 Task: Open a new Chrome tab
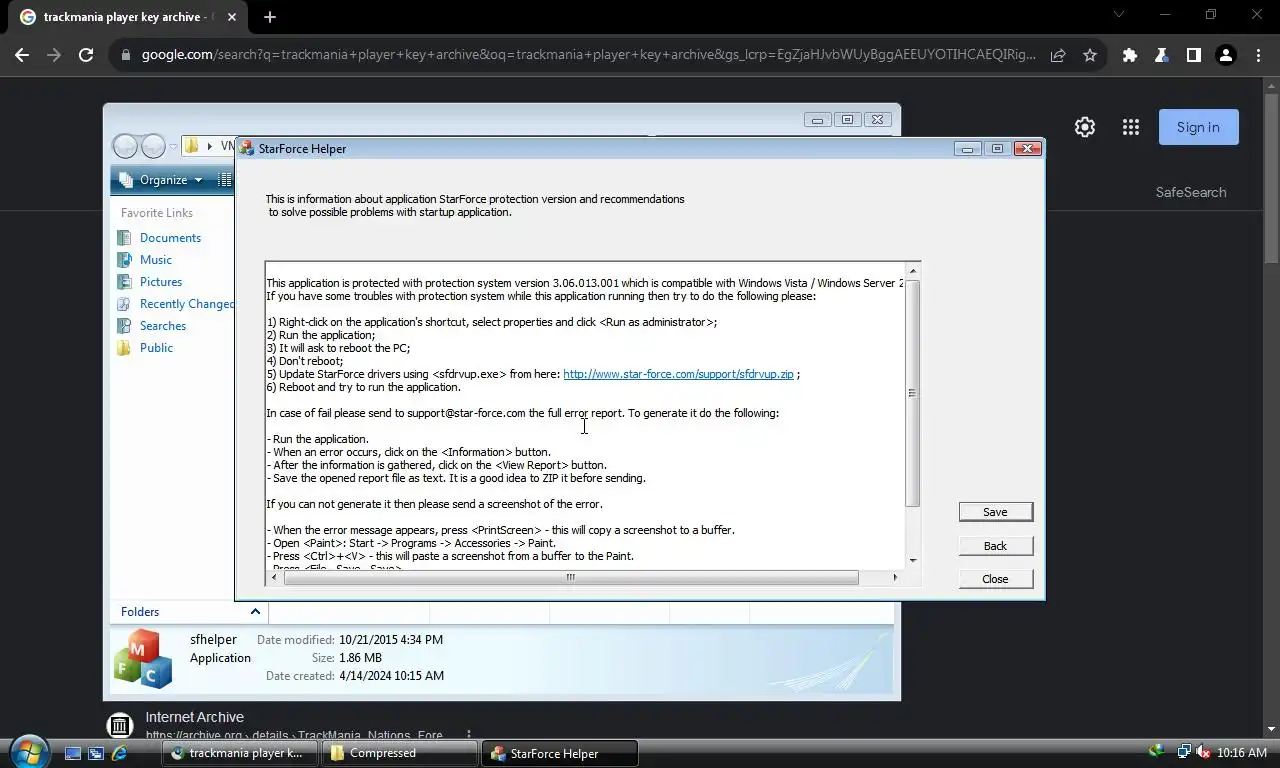270,17
